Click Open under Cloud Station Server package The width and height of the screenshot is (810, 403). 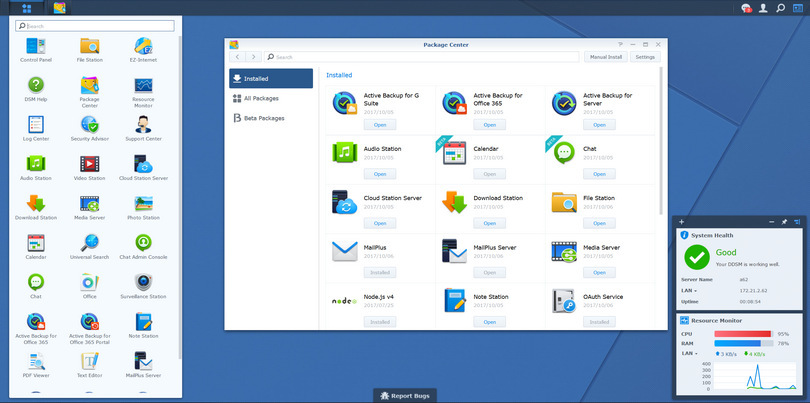(380, 223)
